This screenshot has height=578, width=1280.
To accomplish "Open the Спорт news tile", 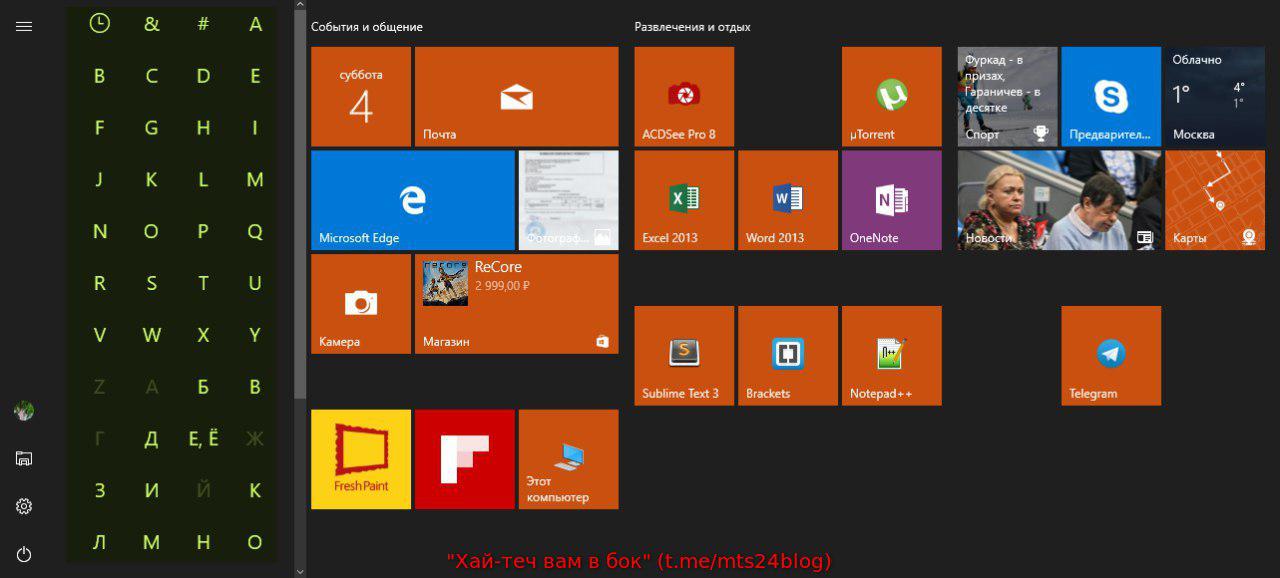I will pyautogui.click(x=1007, y=96).
